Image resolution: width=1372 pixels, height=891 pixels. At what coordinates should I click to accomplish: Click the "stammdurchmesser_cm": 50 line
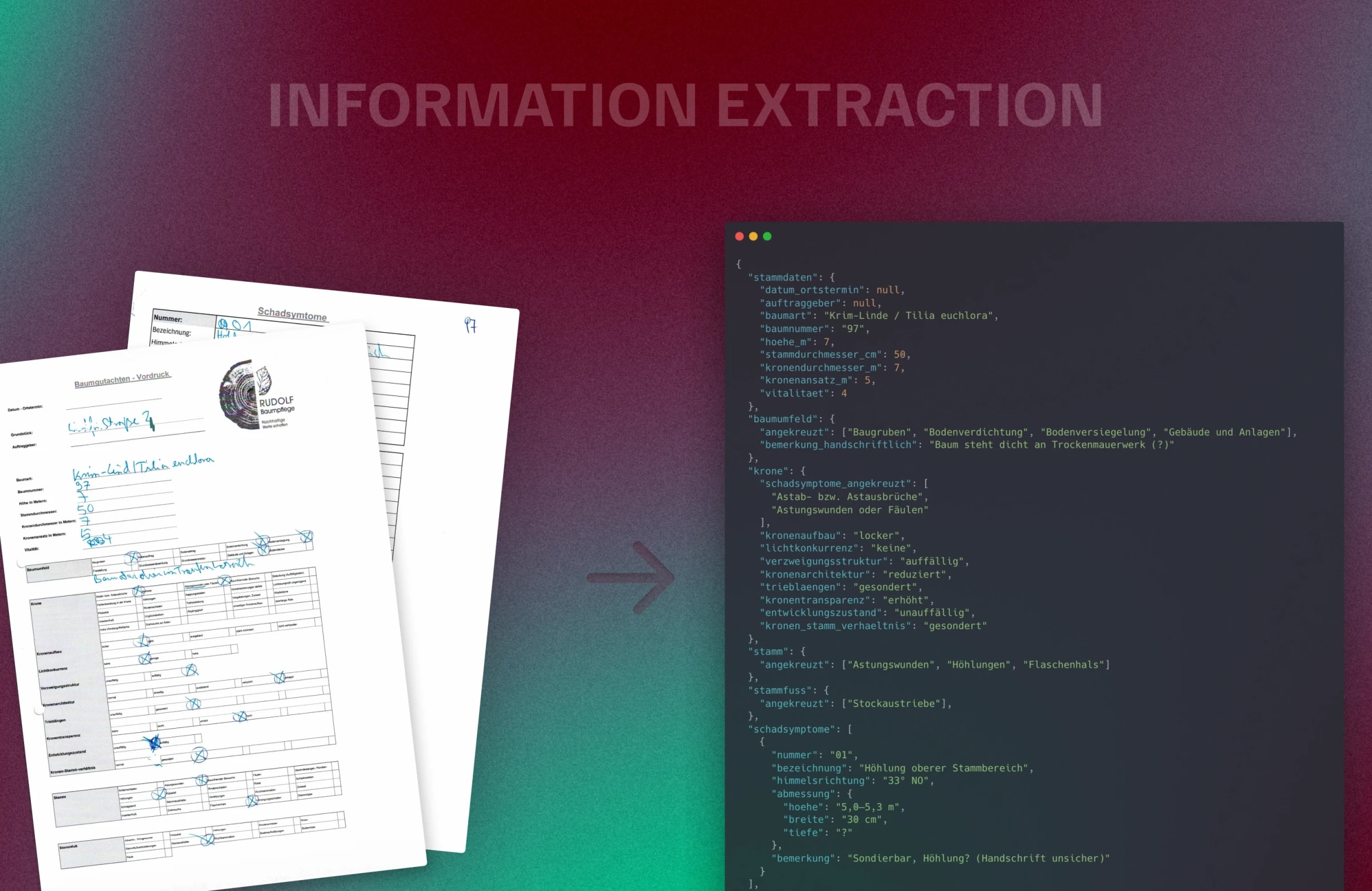pyautogui.click(x=835, y=354)
